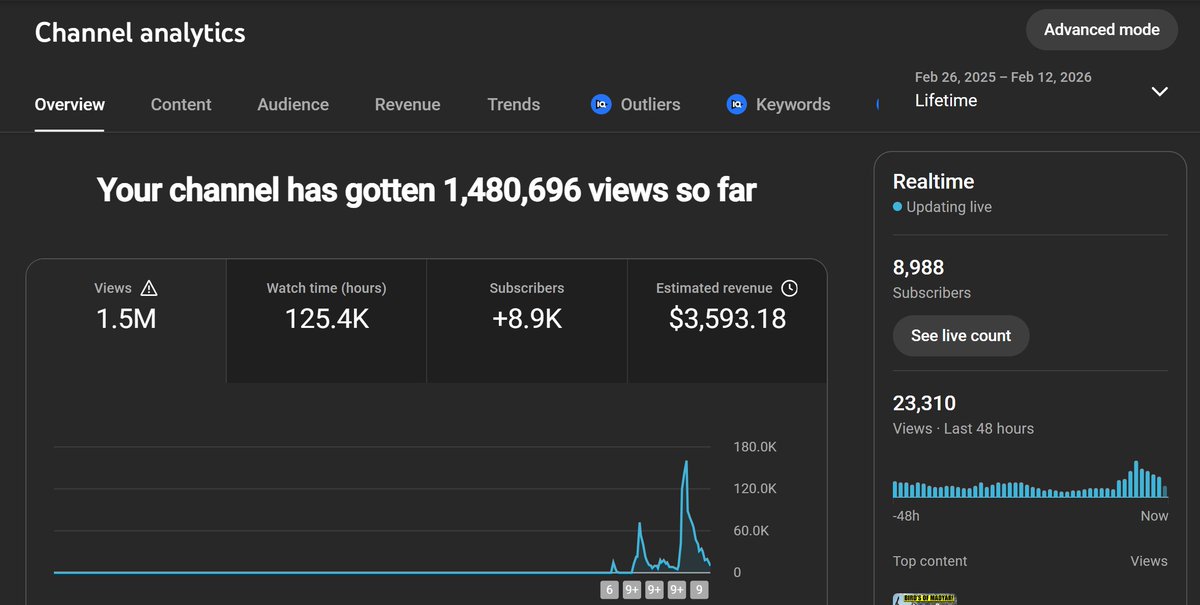Click the Updating live status text
1200x605 pixels.
point(949,207)
